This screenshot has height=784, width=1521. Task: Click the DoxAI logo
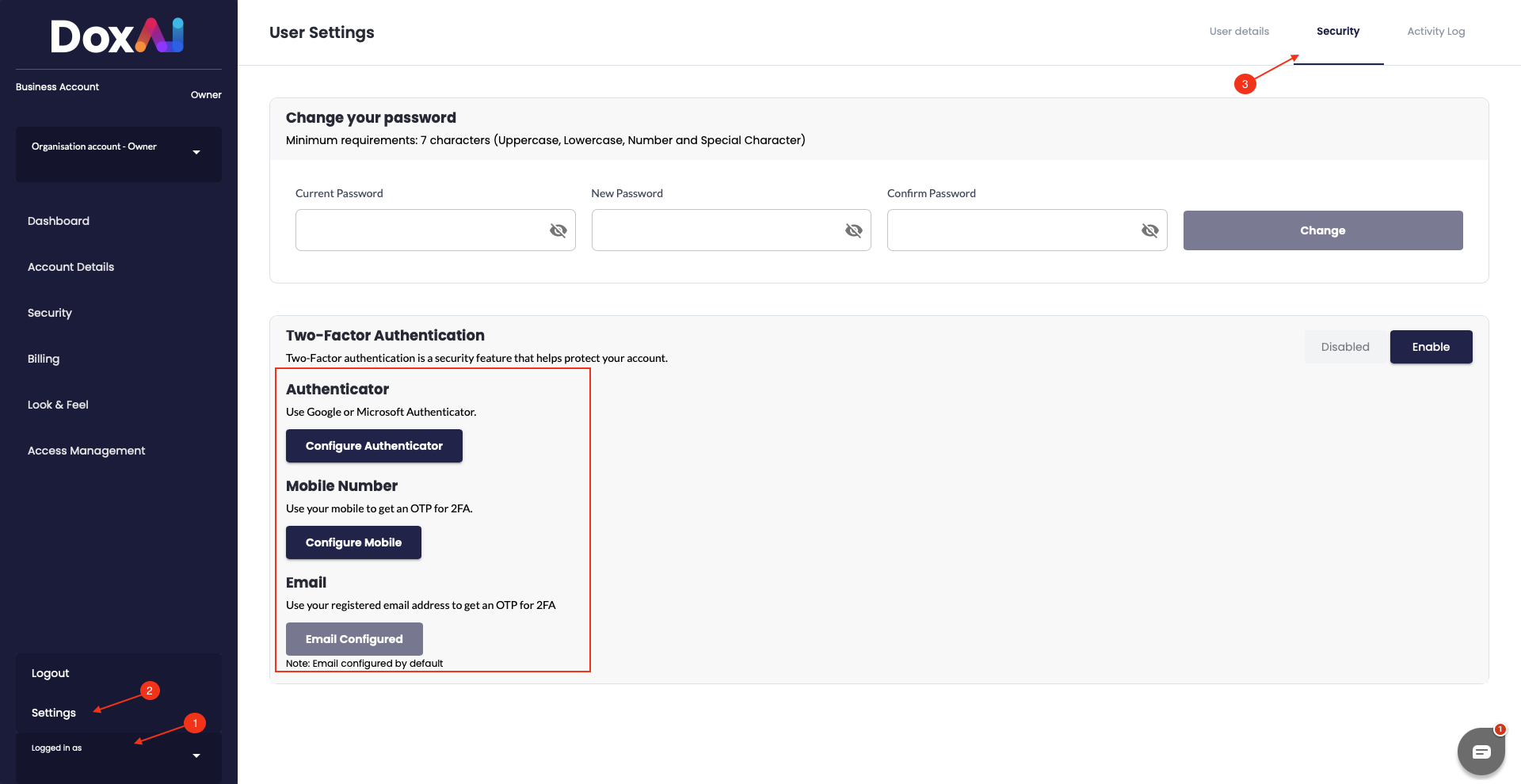117,36
